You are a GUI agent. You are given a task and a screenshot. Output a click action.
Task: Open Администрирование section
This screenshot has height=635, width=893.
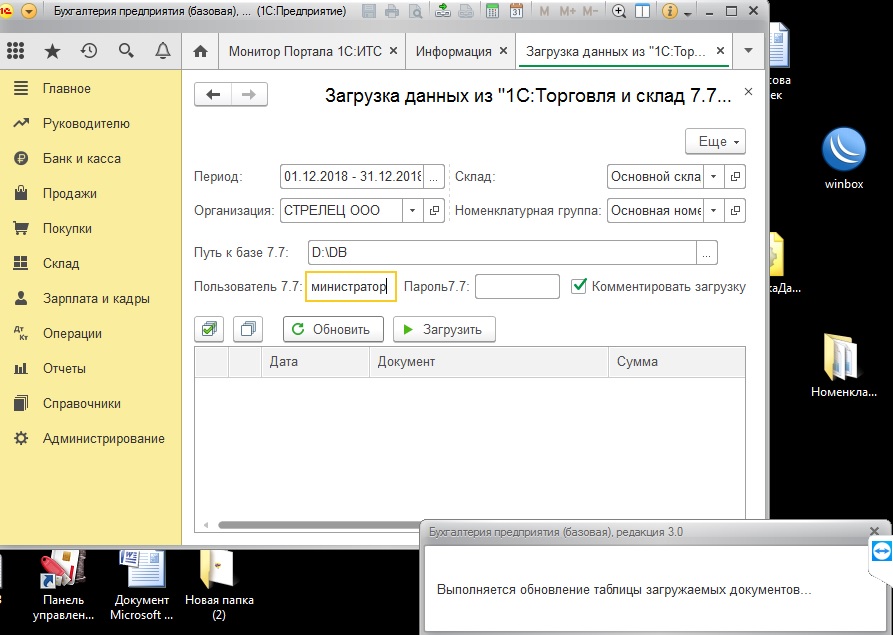91,439
